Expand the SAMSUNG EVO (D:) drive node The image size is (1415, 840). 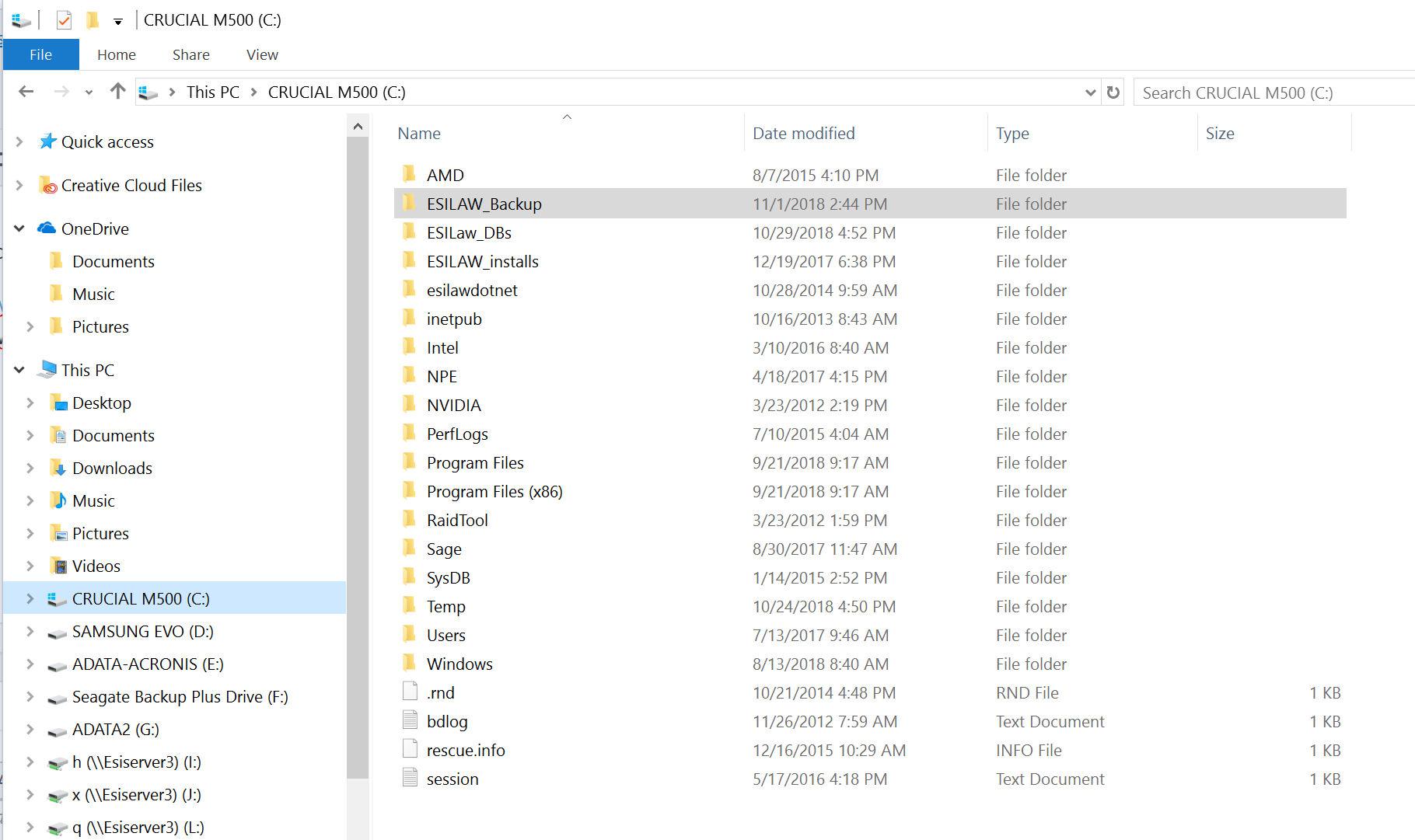point(30,631)
